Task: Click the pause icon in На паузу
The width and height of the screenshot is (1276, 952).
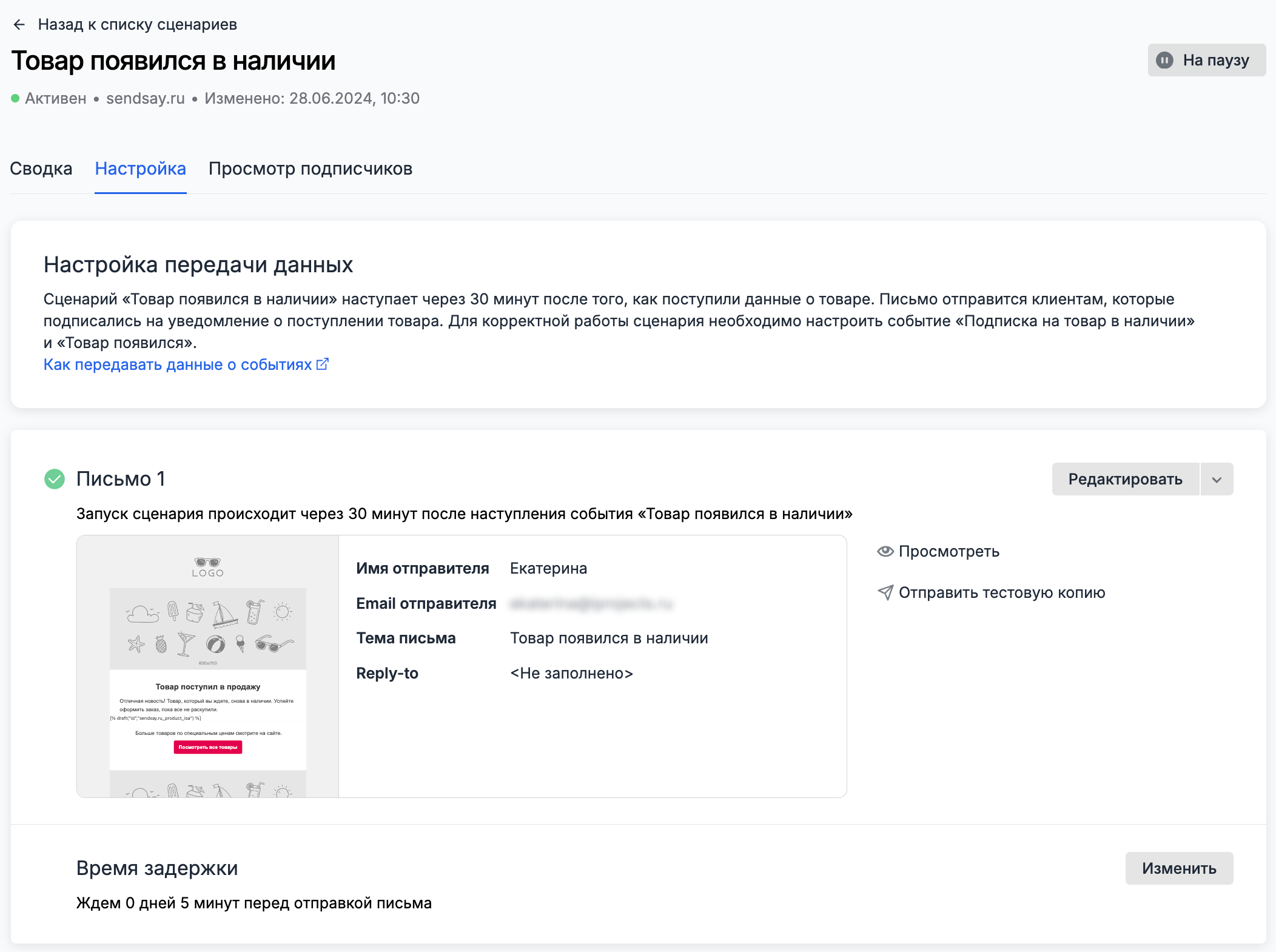Action: point(1164,60)
